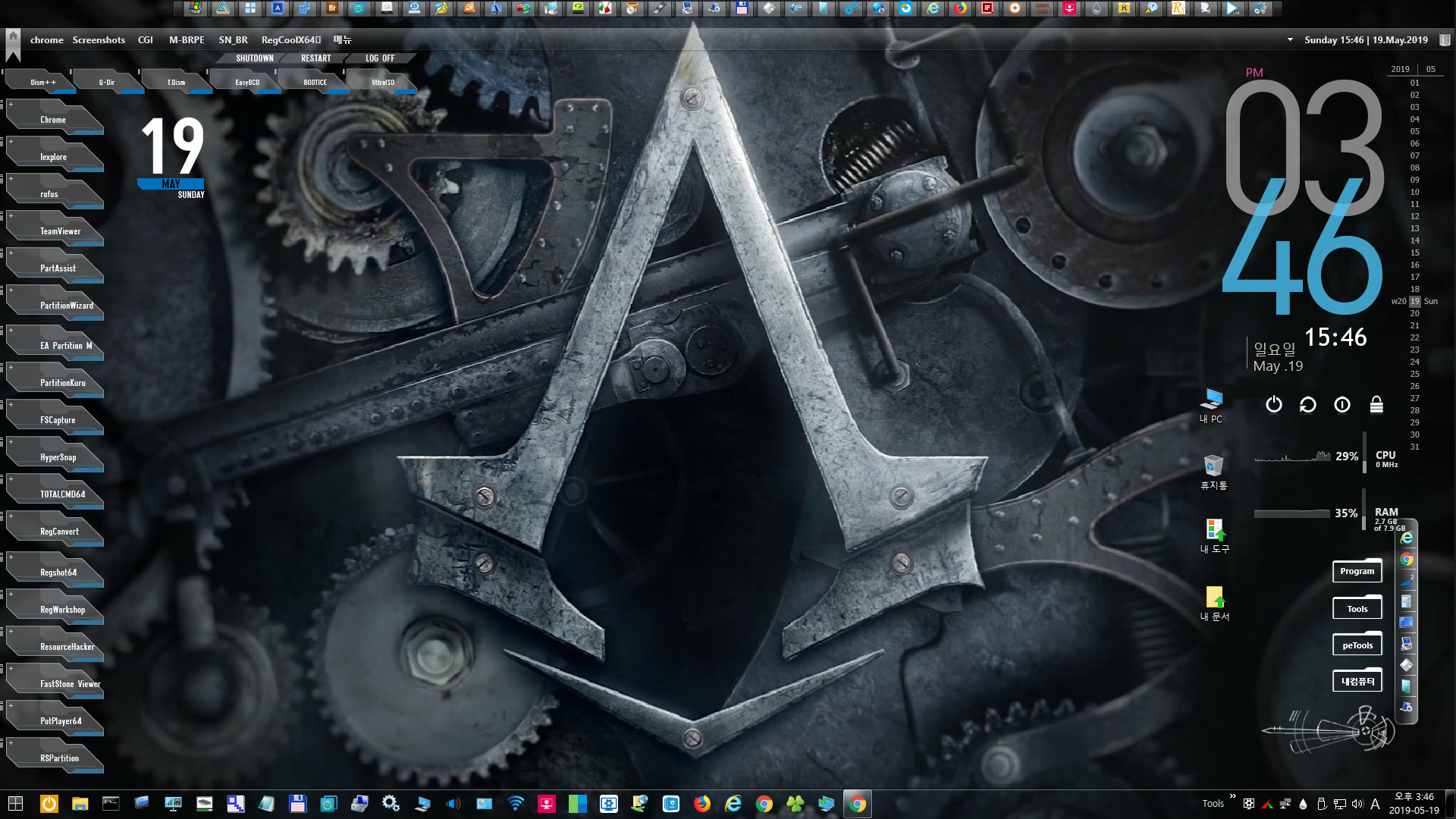
Task: Open Chrome from the right-side vertical dock
Action: click(1407, 560)
